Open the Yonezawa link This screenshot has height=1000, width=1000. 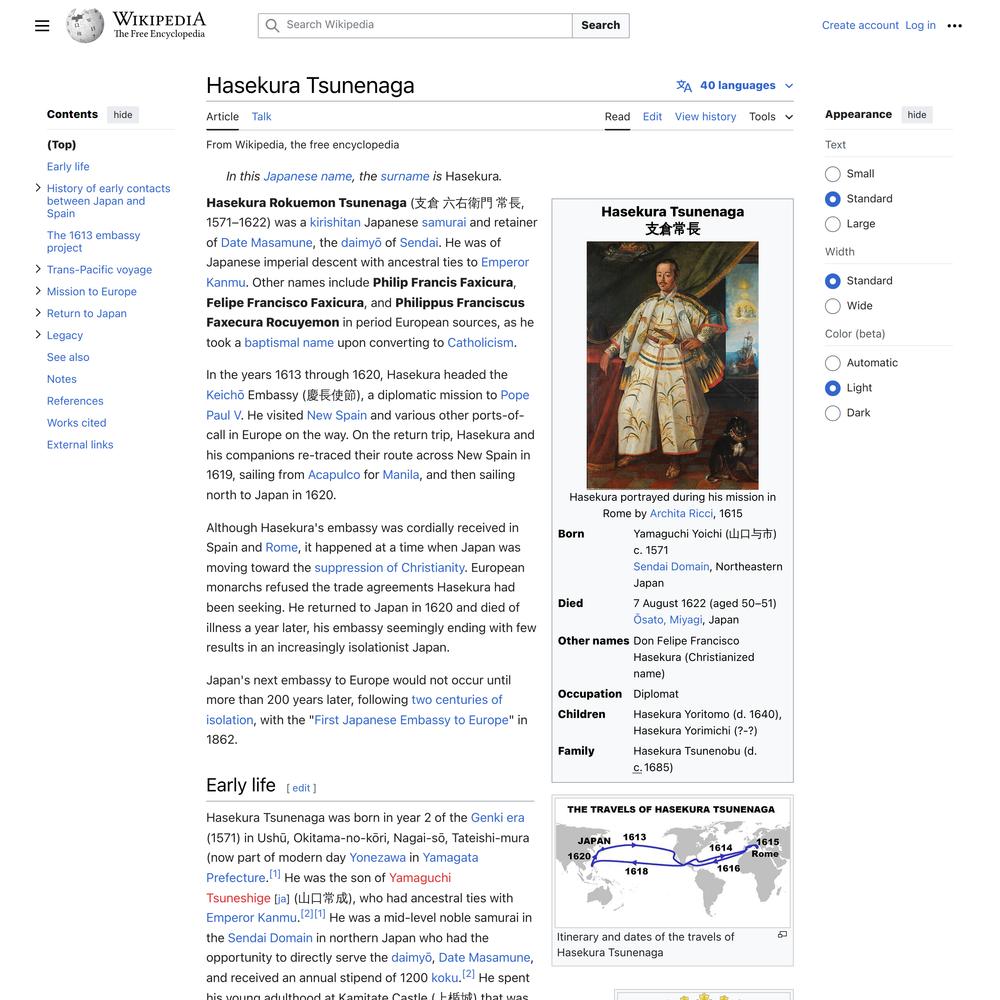tap(378, 858)
